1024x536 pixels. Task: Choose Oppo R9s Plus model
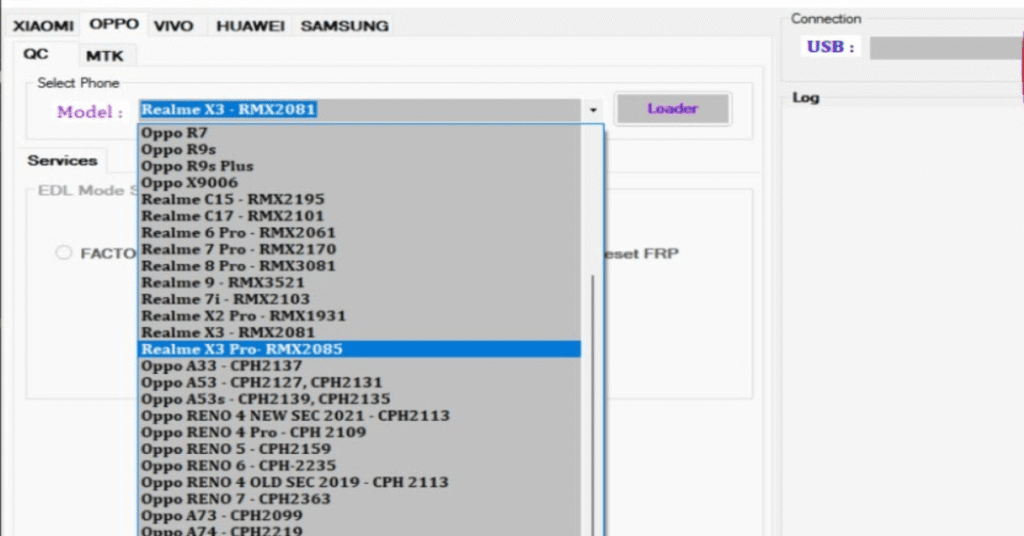[x=360, y=166]
